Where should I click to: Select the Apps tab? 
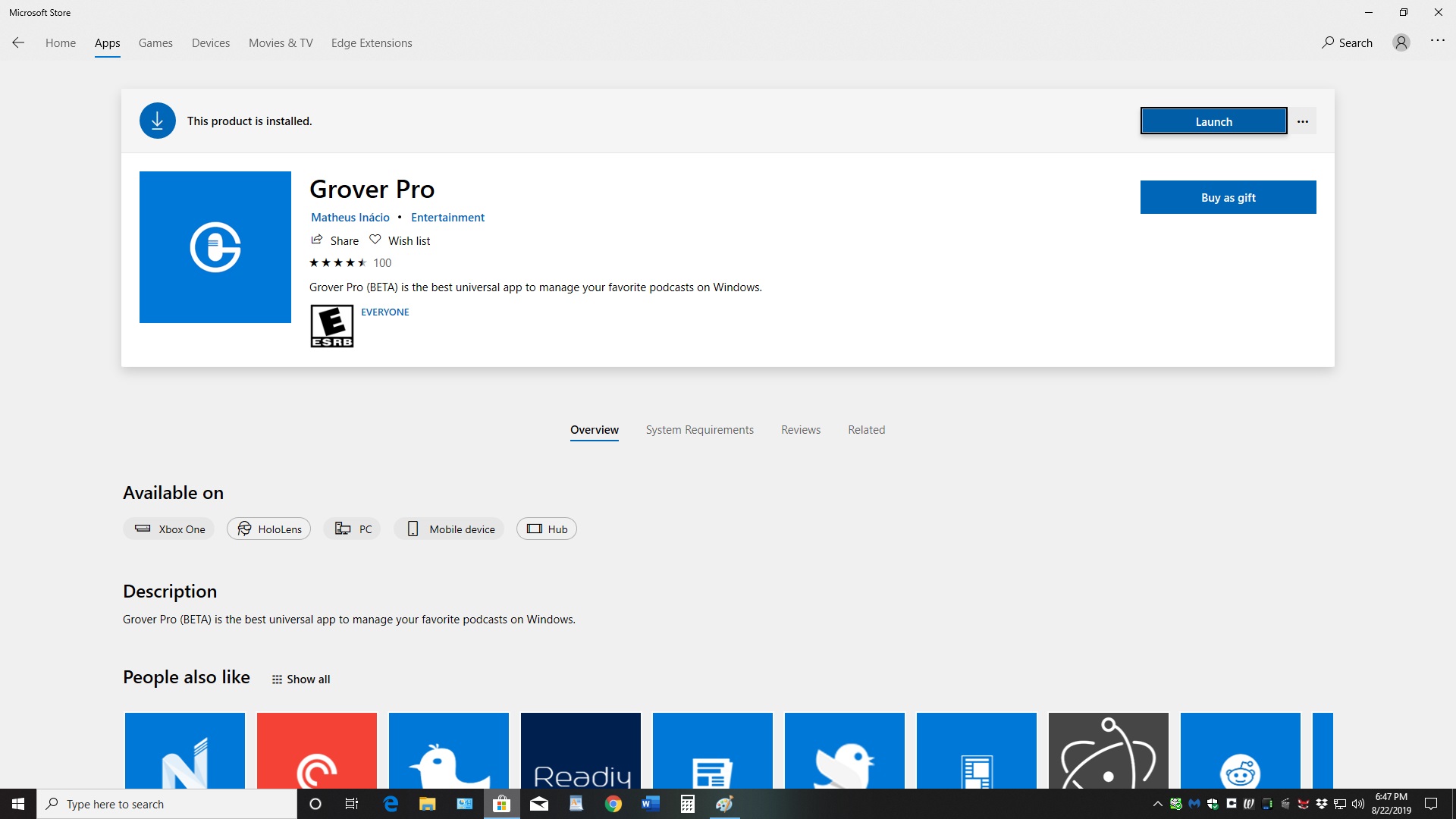click(x=108, y=43)
